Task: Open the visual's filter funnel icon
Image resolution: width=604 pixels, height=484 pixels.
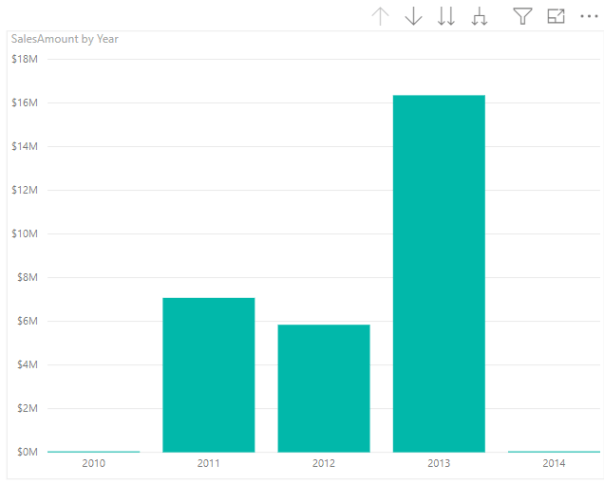Action: (522, 16)
